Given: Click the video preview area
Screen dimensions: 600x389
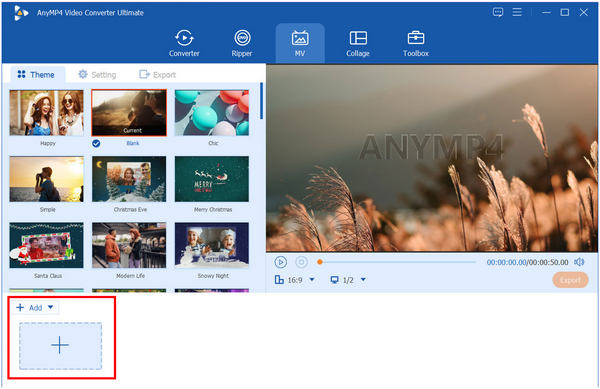Looking at the screenshot, I should click(x=432, y=158).
